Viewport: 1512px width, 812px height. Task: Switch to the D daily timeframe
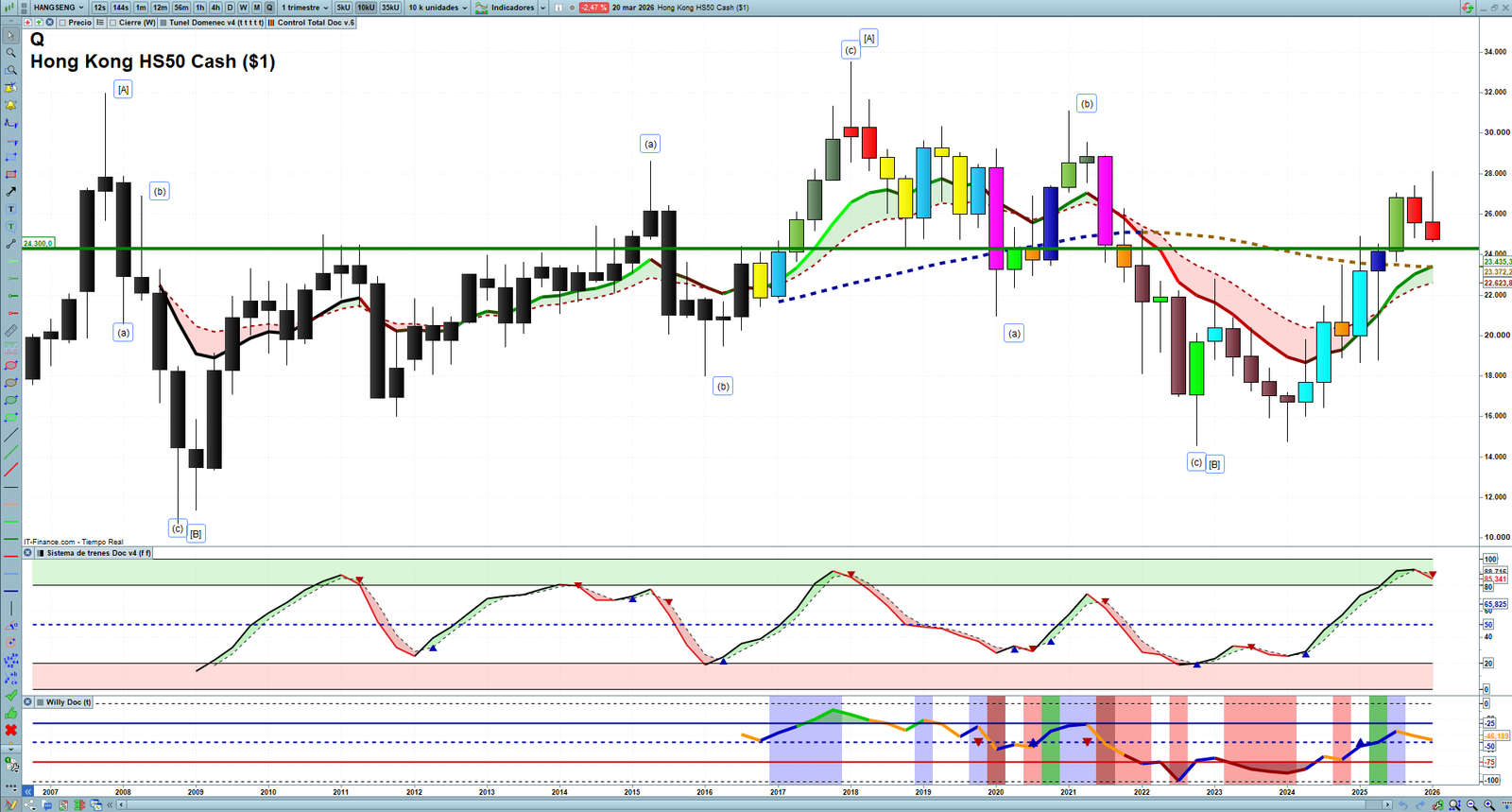[x=230, y=8]
